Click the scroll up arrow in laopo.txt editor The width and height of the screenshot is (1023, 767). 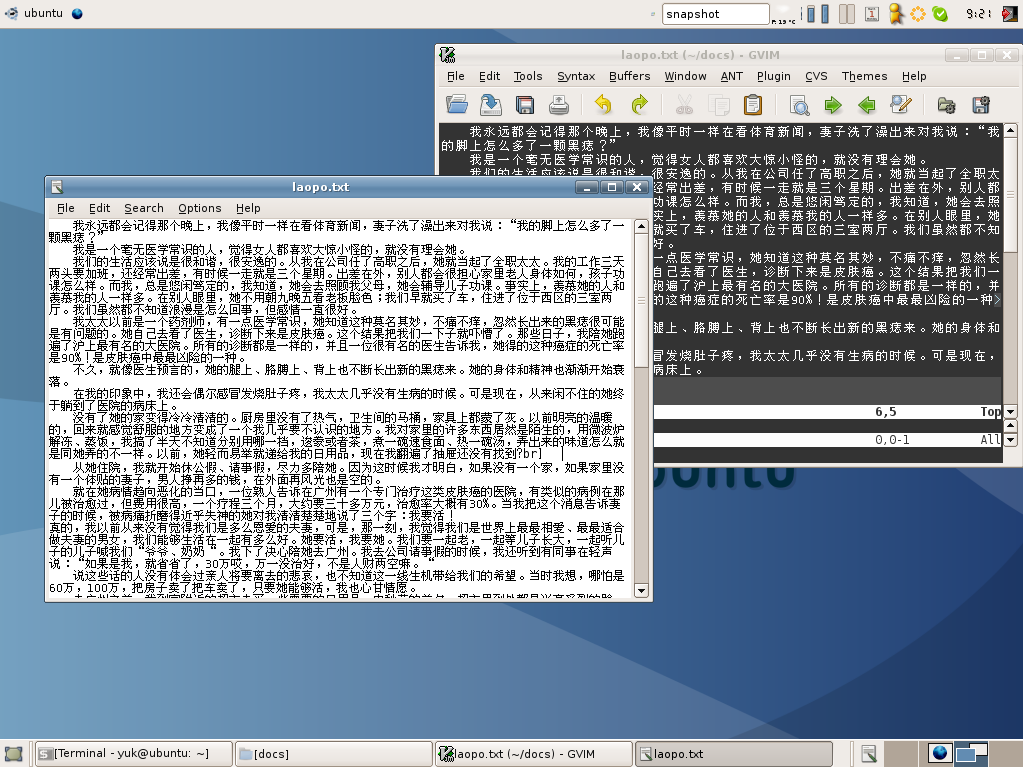[x=641, y=226]
